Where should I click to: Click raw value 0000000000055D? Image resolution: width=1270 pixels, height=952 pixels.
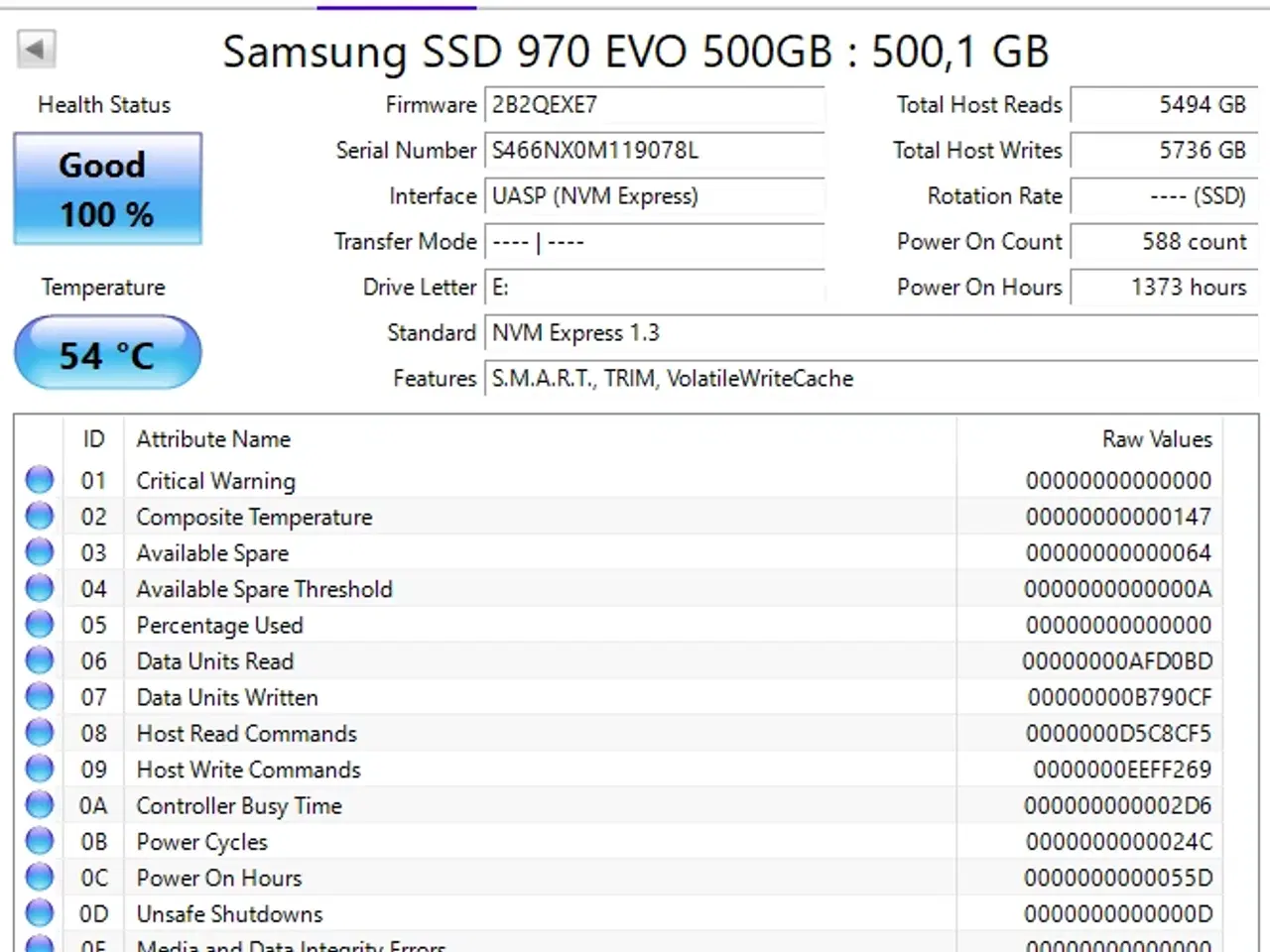[1118, 879]
